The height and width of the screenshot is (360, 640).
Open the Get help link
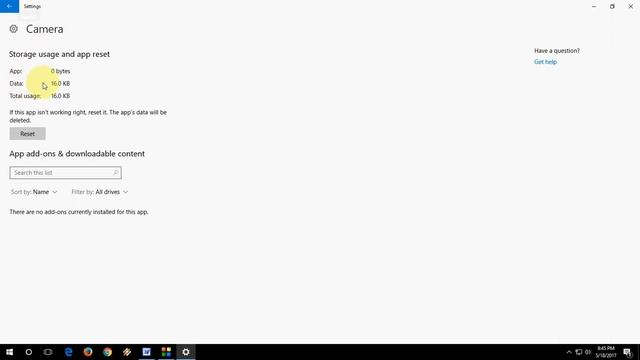(x=545, y=62)
